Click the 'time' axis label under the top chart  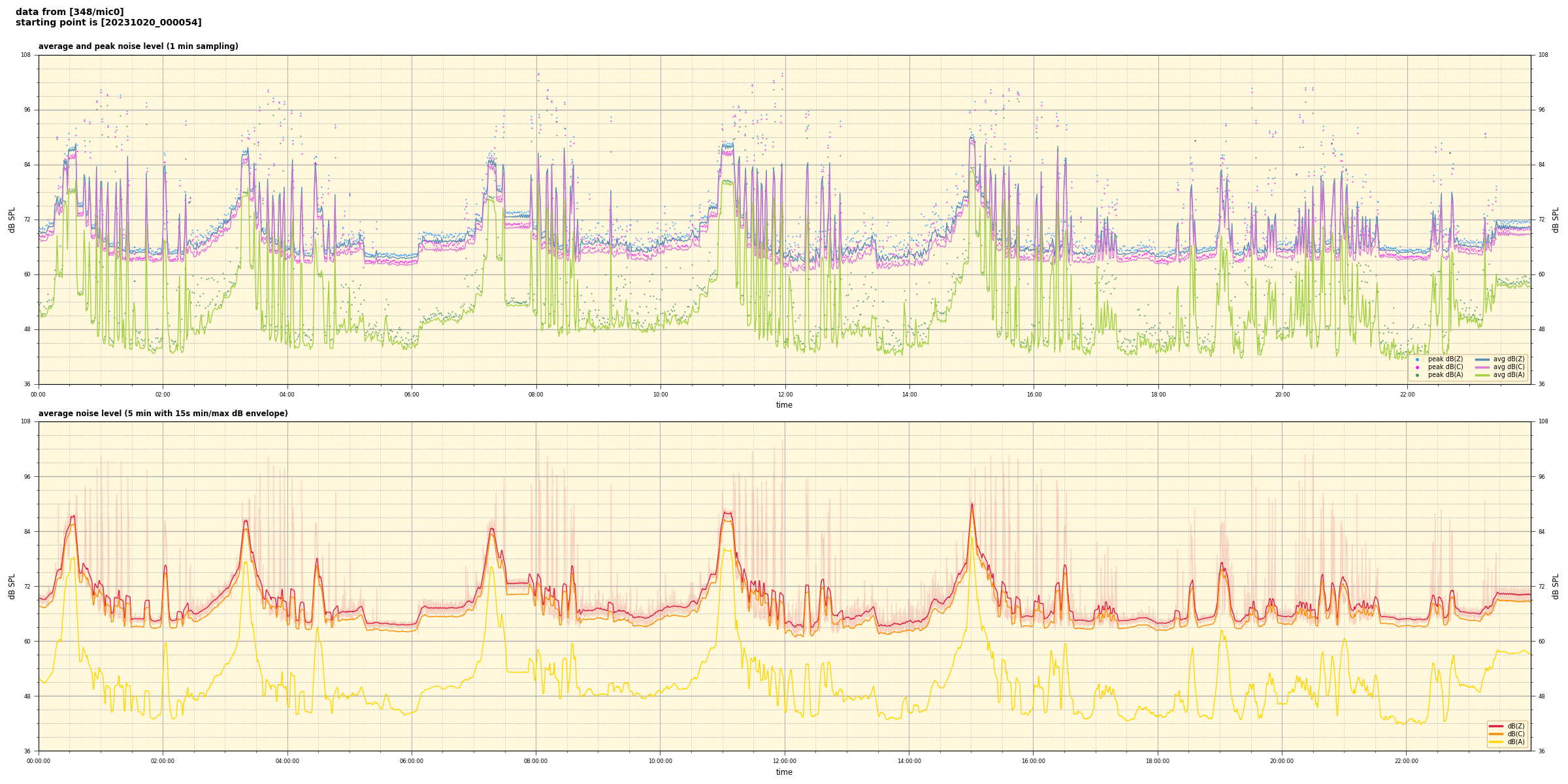point(784,405)
